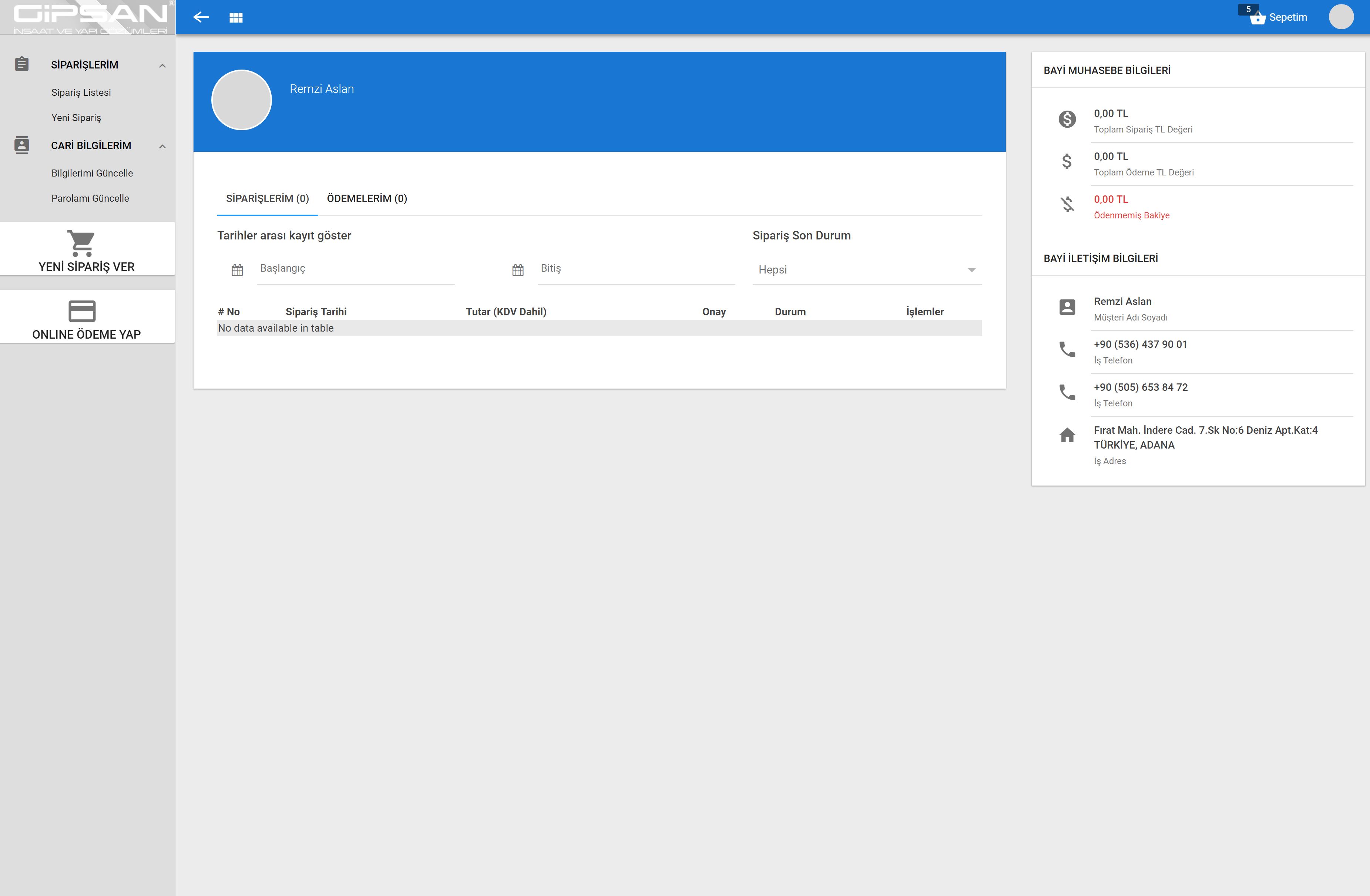Open the Başlangıç calendar icon
1370x896 pixels.
[x=237, y=269]
